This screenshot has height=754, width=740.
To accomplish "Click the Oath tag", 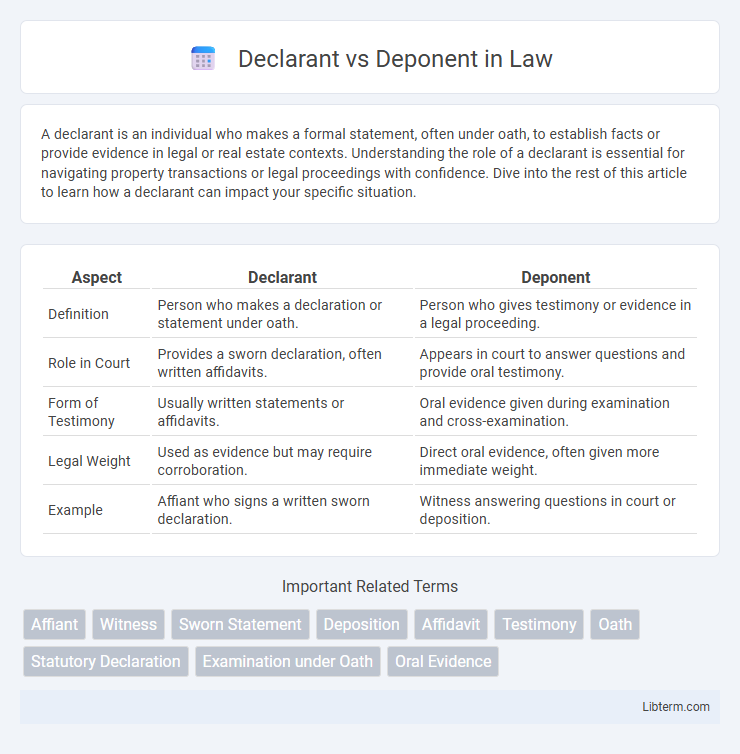I will (x=615, y=624).
